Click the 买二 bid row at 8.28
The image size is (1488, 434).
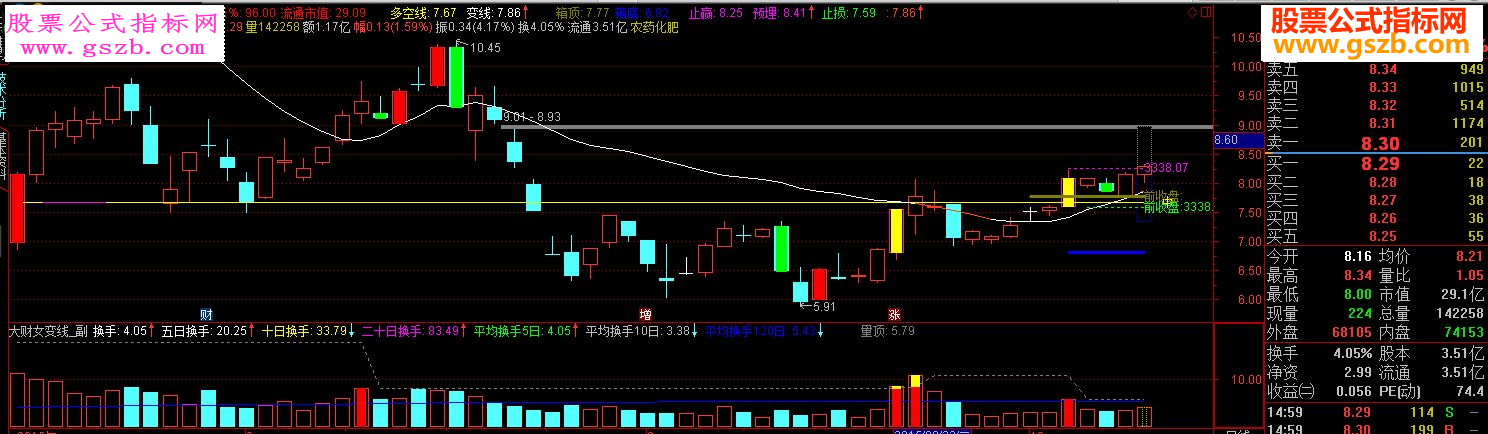click(1376, 181)
